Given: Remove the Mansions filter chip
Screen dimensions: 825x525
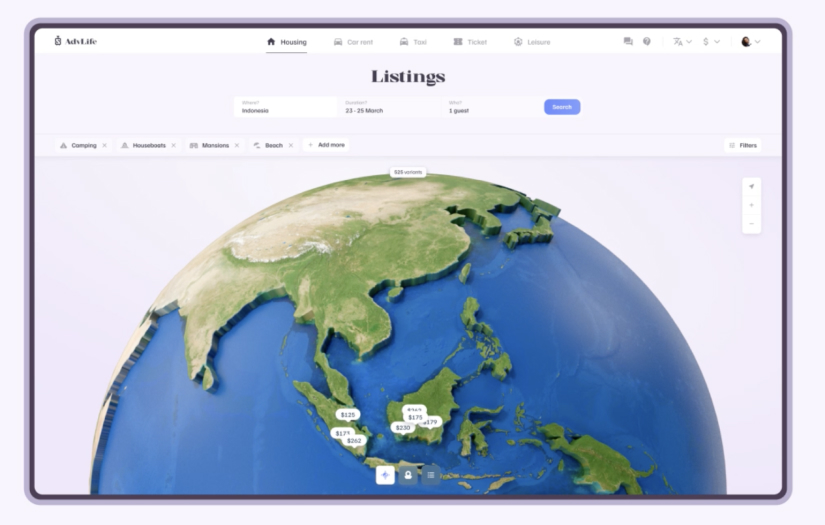Looking at the screenshot, I should click(x=237, y=146).
